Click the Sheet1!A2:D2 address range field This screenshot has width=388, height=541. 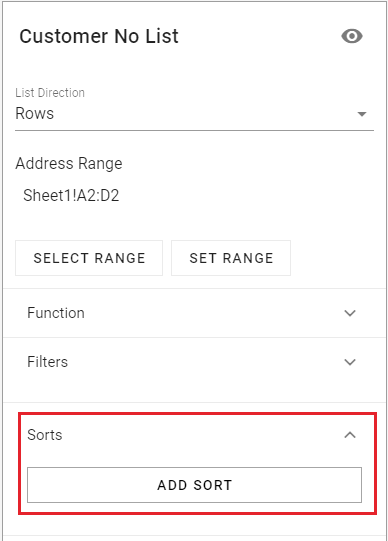tap(71, 195)
